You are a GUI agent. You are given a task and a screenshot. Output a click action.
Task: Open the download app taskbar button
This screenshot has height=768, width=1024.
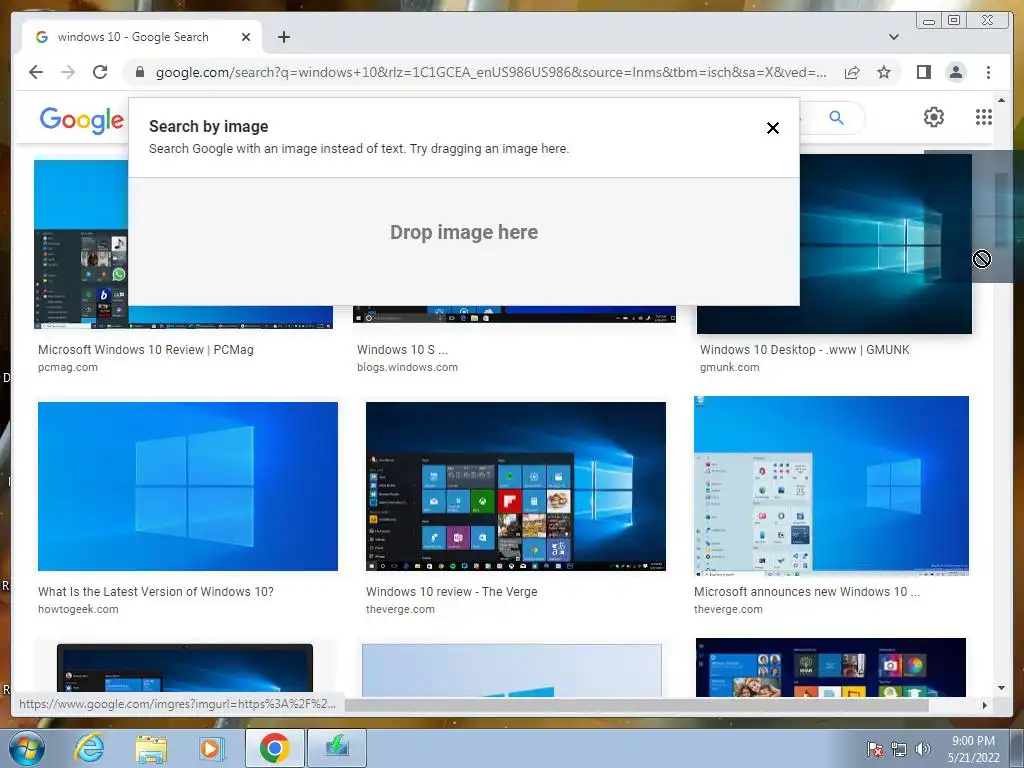(337, 748)
